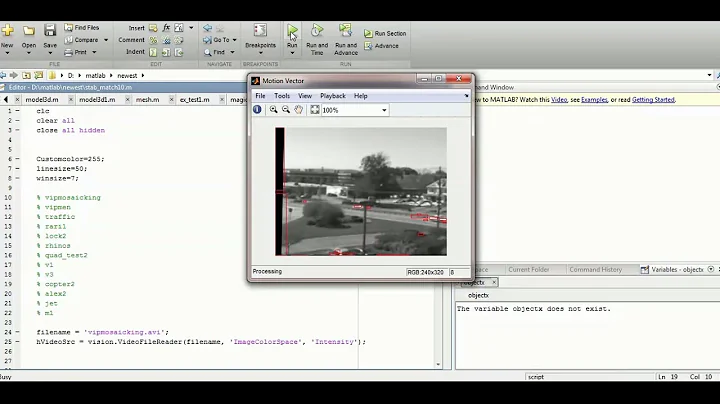Open a file using the folder icon
The width and height of the screenshot is (720, 404).
pyautogui.click(x=28, y=31)
